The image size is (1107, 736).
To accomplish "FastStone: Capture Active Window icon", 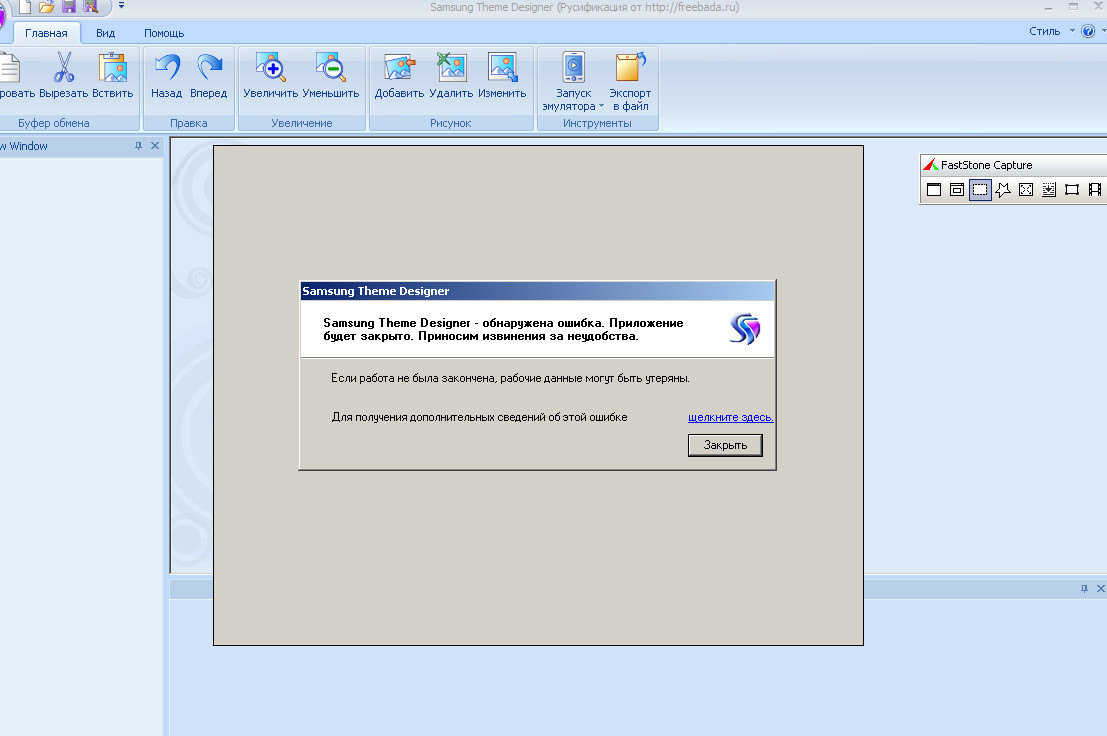I will (933, 189).
